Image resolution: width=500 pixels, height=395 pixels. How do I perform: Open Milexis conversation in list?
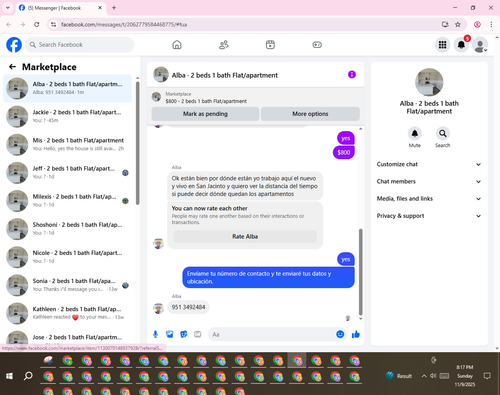tap(67, 201)
